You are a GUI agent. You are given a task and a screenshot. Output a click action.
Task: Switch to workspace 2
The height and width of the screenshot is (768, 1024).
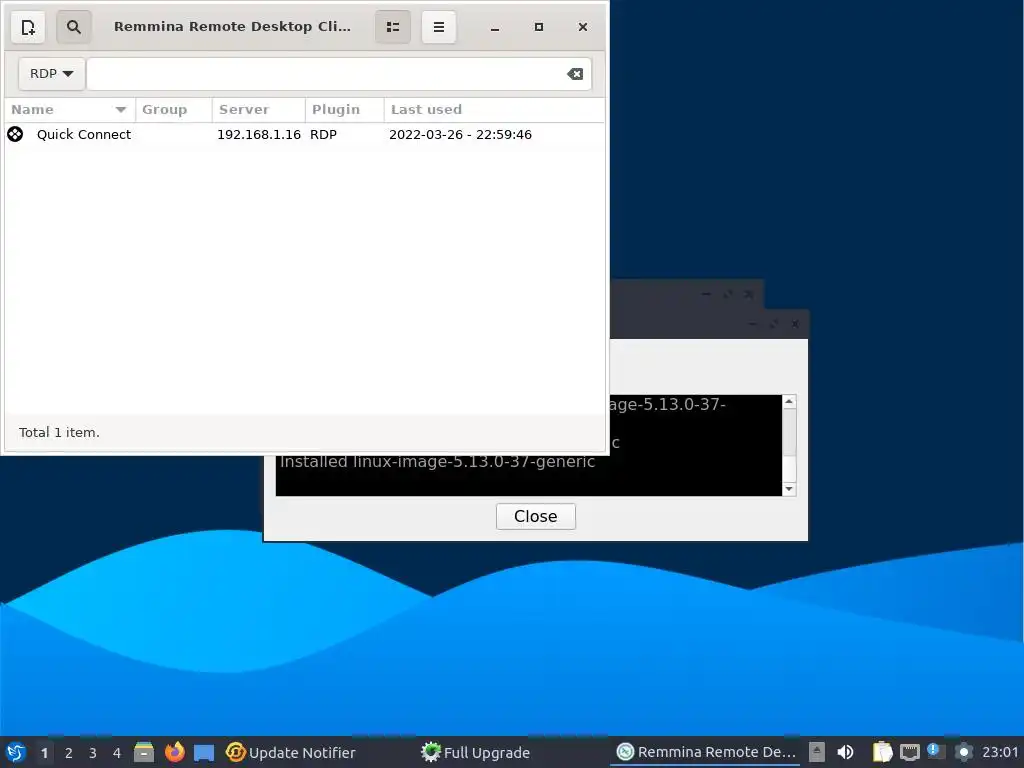click(69, 753)
